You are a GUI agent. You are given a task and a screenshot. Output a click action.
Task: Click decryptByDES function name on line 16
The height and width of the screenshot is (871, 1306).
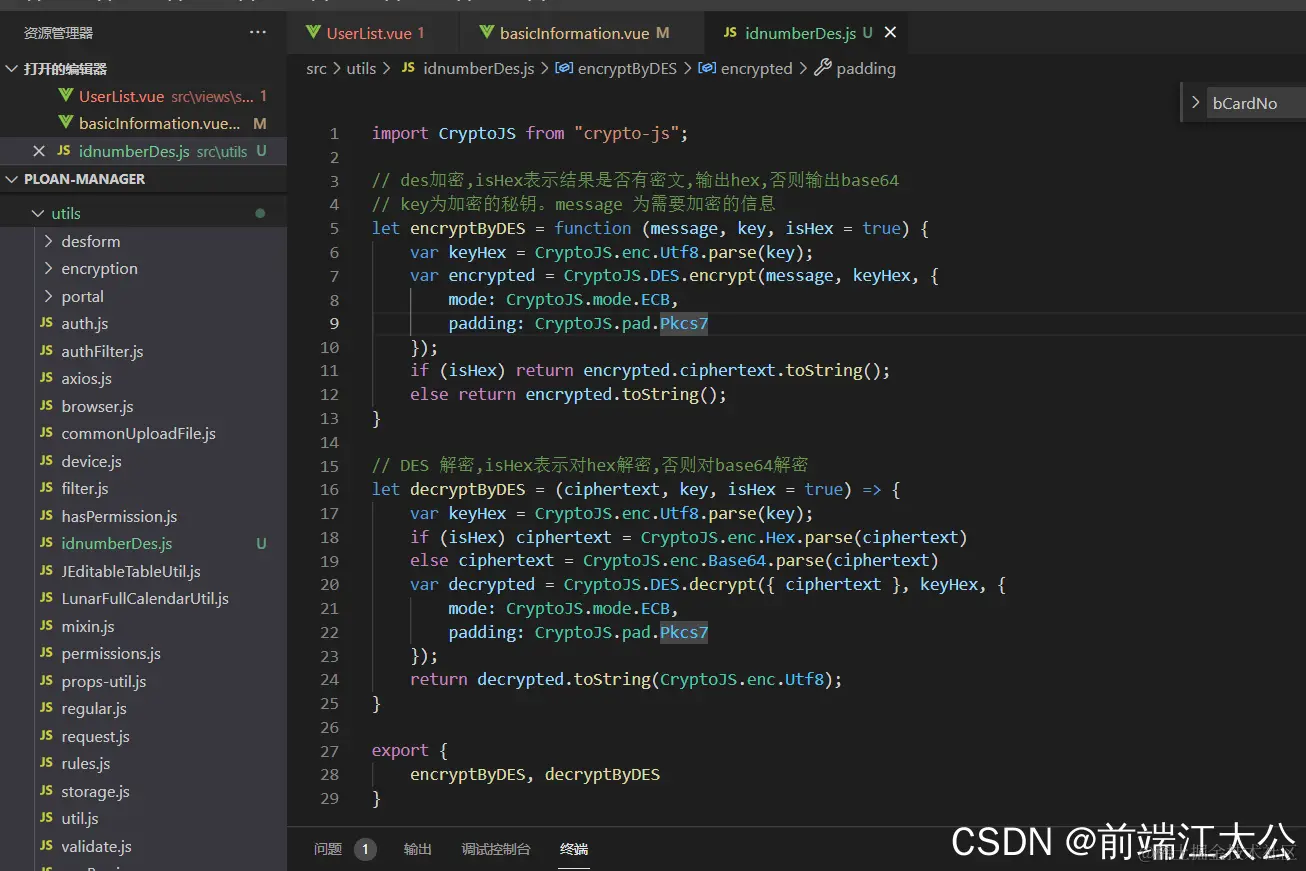pos(468,489)
